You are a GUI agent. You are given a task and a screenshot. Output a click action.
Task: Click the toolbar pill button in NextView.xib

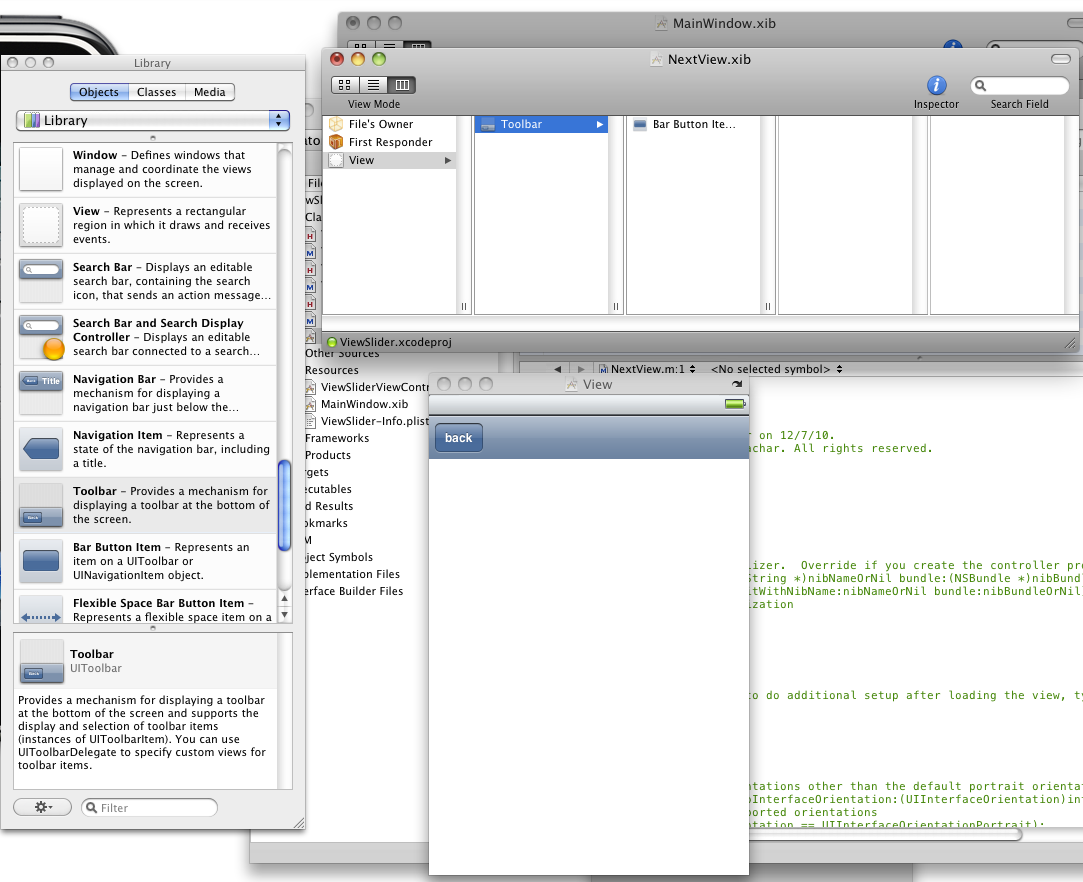pos(1060,59)
